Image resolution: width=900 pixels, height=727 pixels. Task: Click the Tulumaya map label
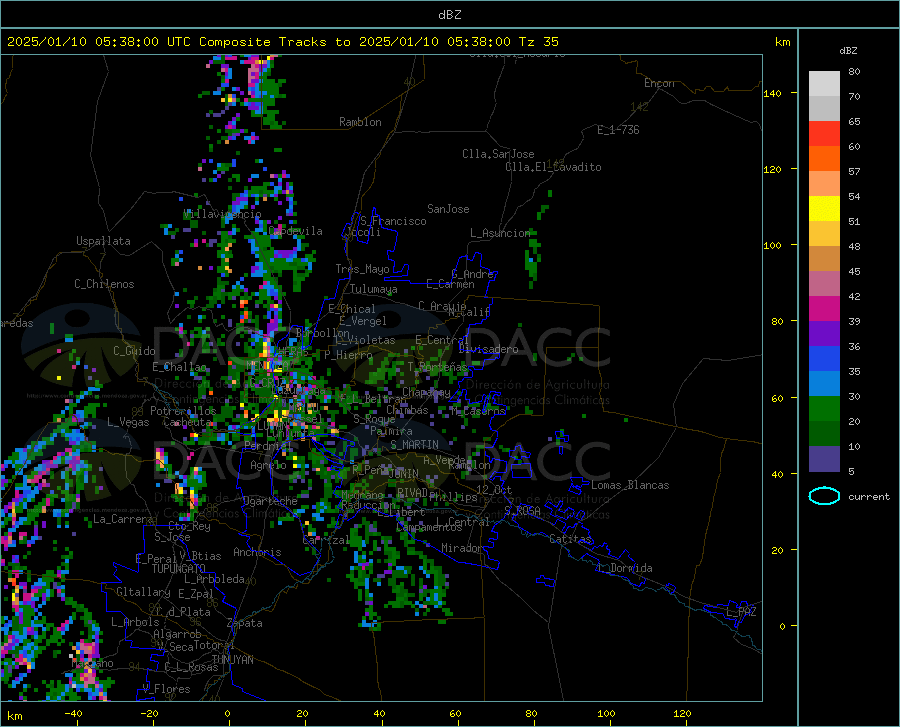click(373, 289)
